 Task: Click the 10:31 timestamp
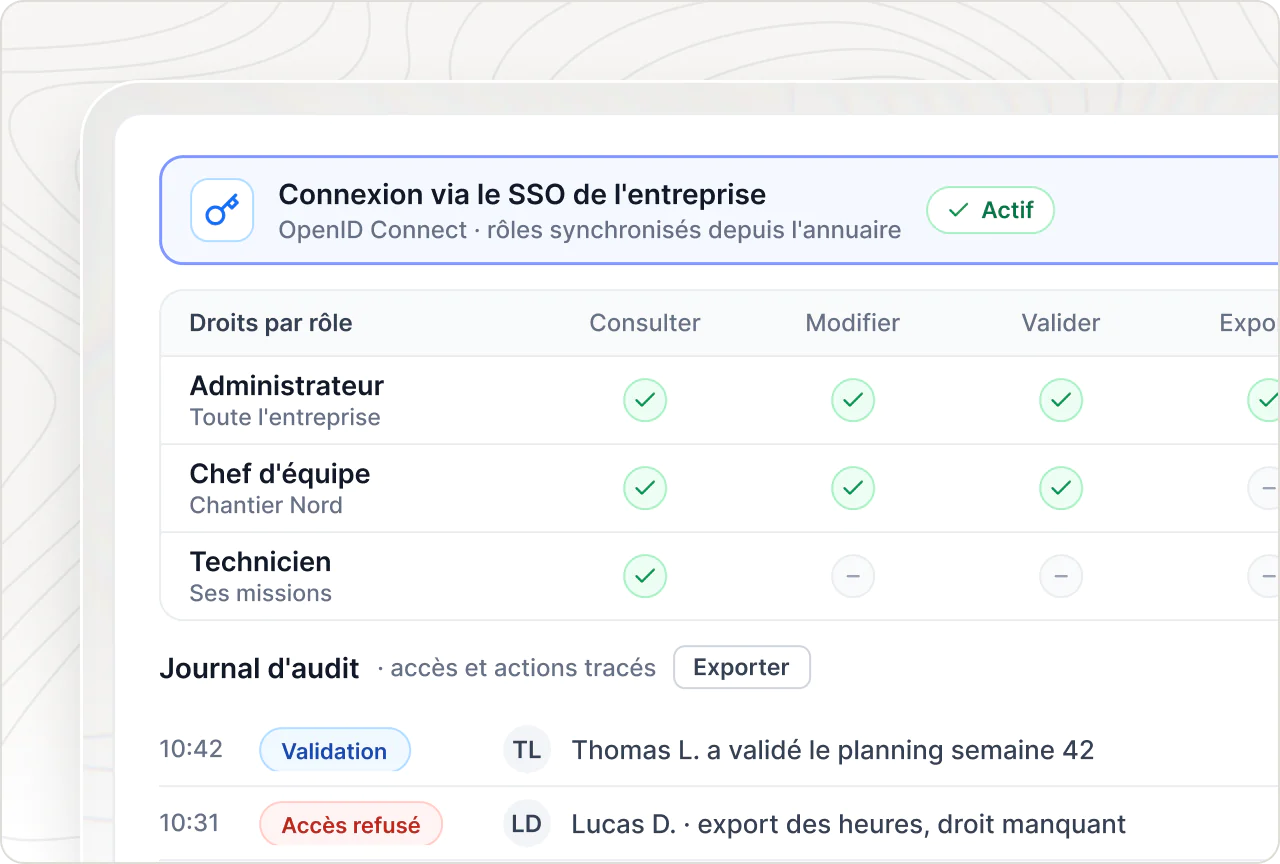[x=190, y=823]
